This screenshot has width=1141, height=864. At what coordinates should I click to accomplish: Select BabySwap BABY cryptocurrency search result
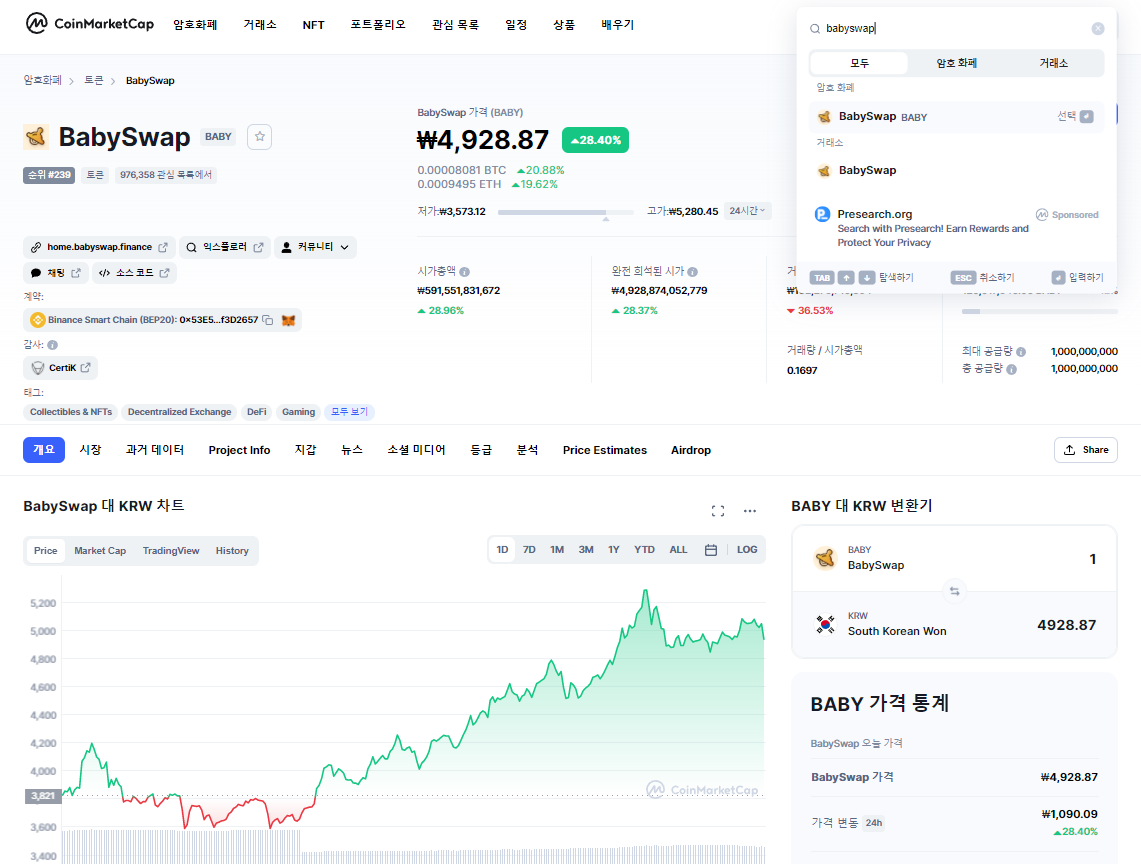[956, 116]
